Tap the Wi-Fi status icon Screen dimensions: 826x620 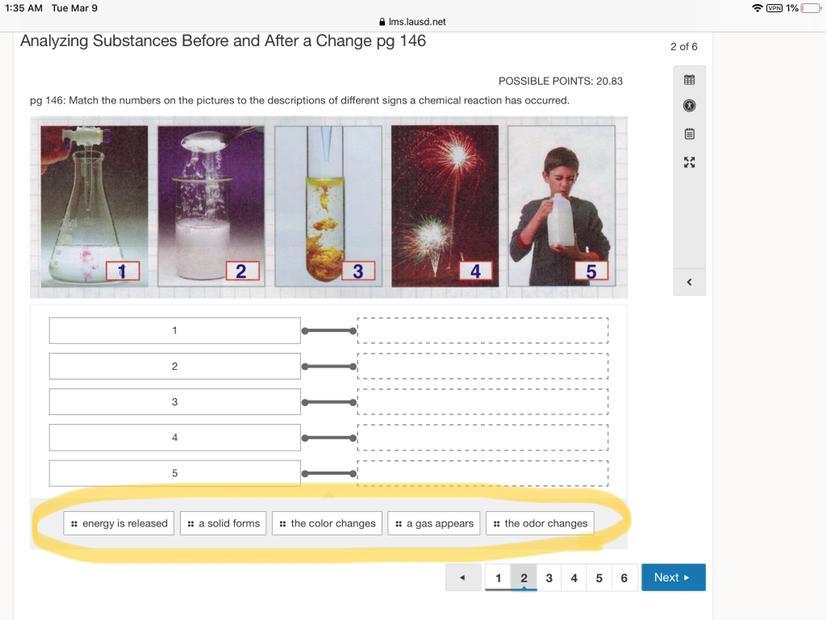coord(757,8)
